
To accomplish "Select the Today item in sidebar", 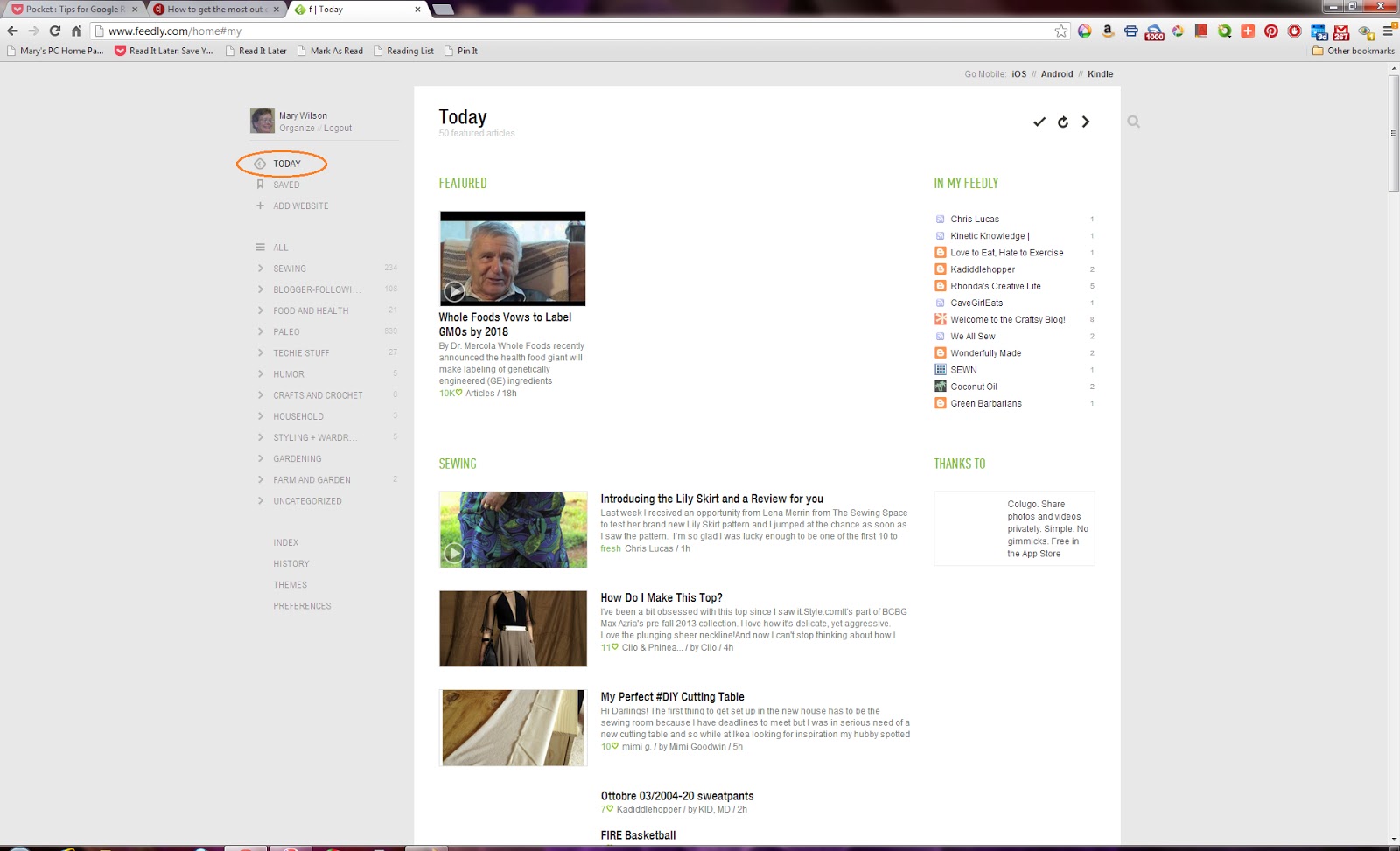I will 286,164.
